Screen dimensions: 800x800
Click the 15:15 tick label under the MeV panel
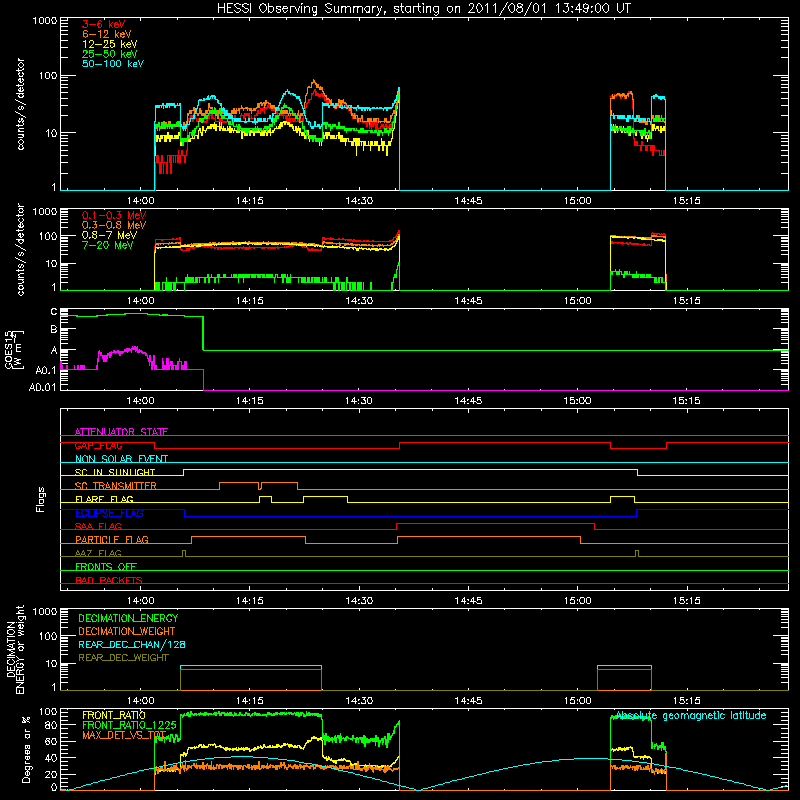tap(686, 301)
